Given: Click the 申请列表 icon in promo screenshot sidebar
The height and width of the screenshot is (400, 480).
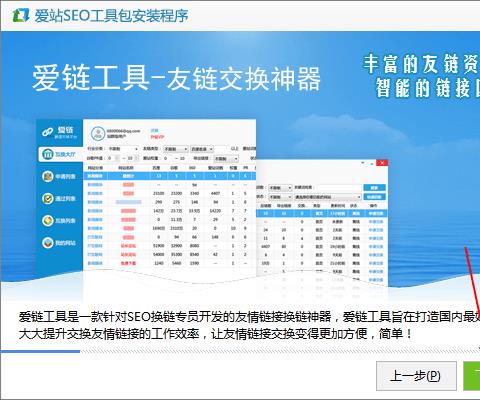Looking at the screenshot, I should tap(47, 176).
